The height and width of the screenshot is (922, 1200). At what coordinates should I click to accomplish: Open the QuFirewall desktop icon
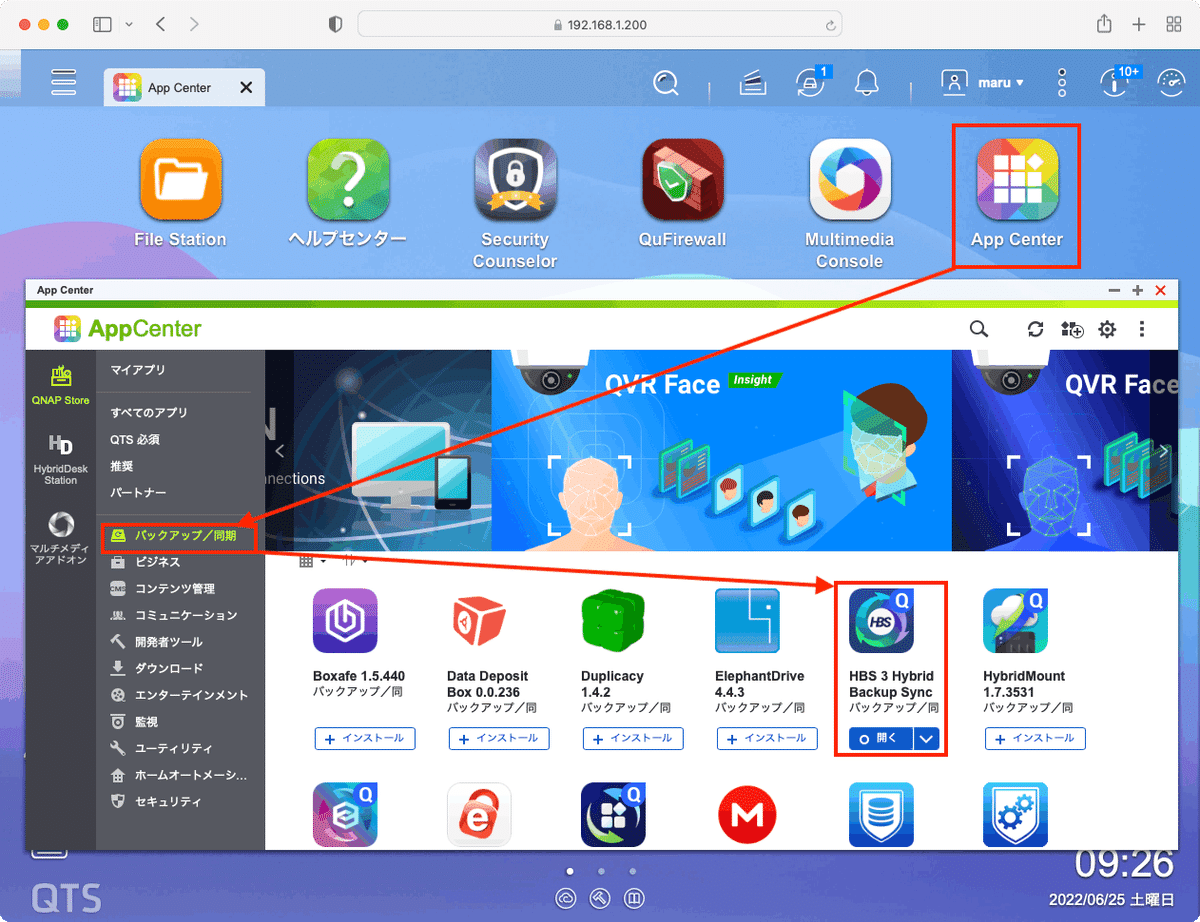coord(682,180)
